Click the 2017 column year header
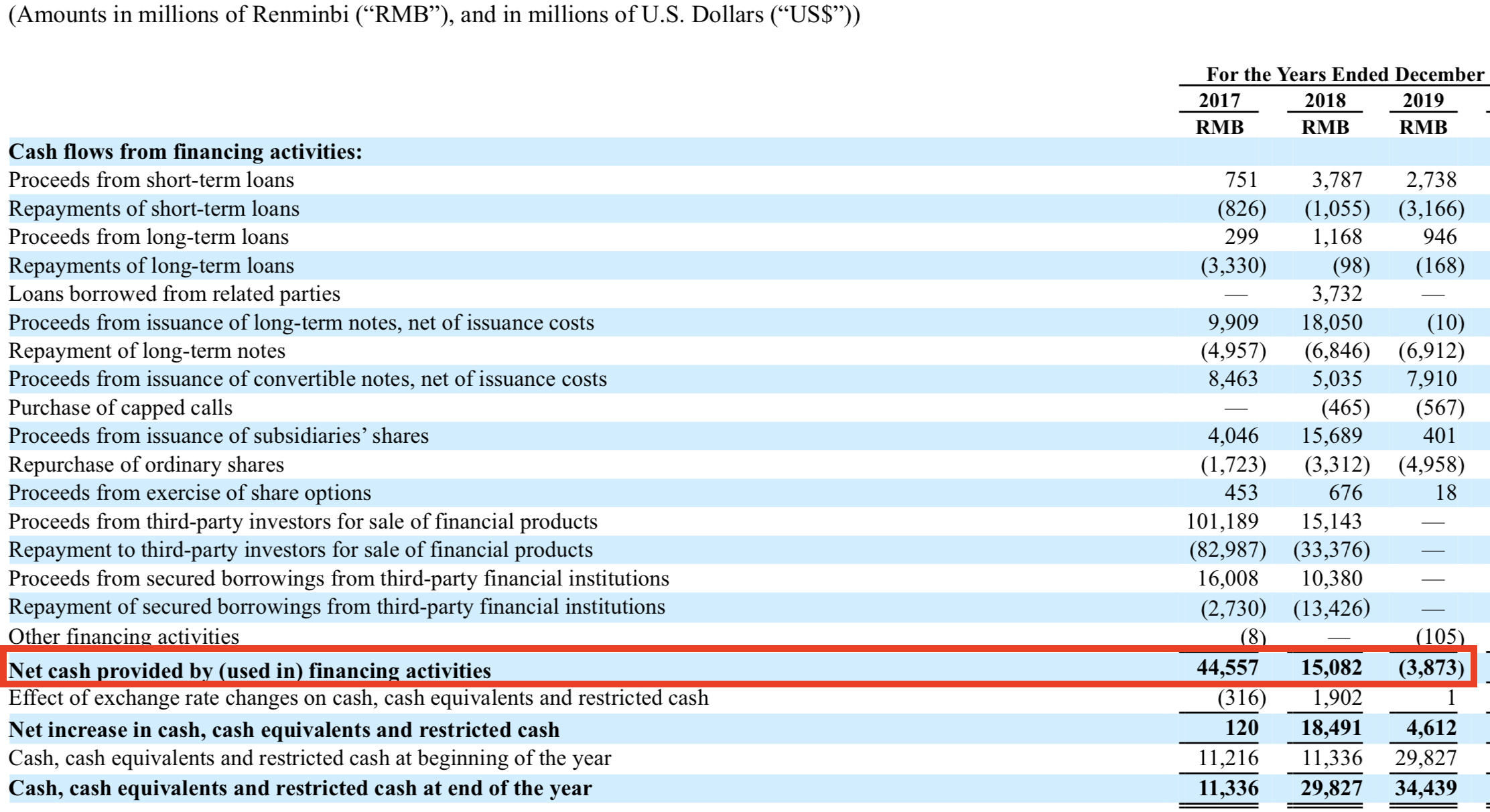This screenshot has width=1490, height=812. click(1219, 100)
